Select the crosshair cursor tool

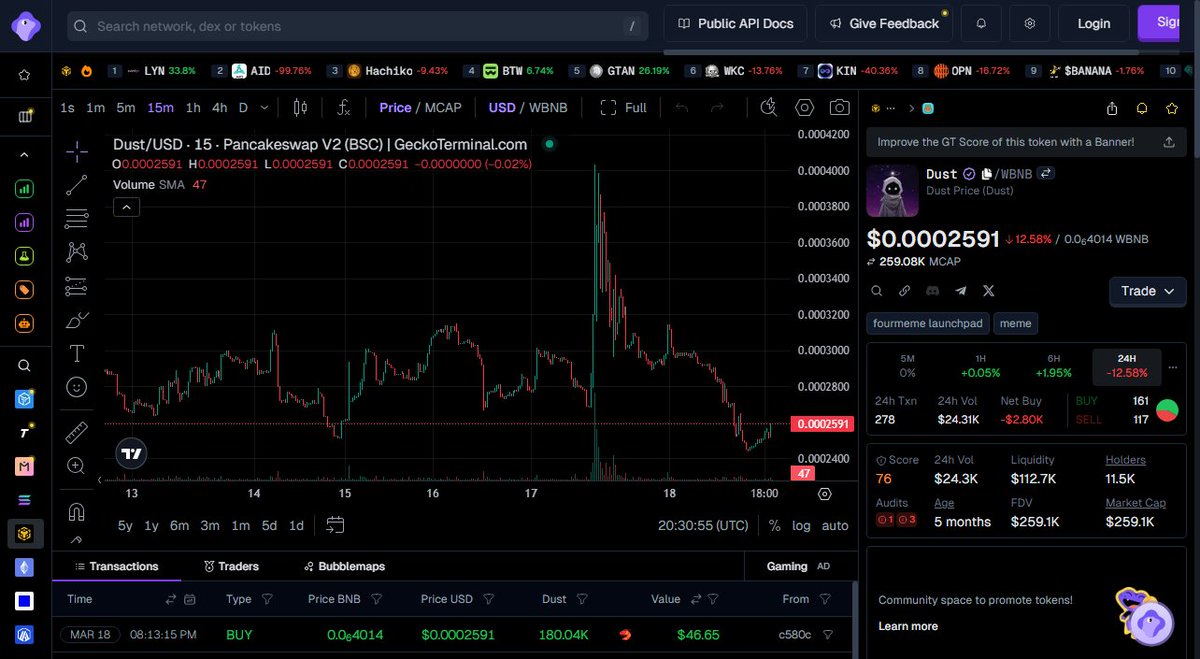pos(77,152)
